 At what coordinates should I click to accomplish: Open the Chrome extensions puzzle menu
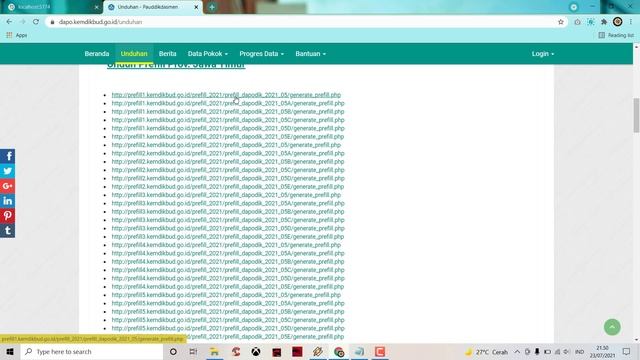(604, 22)
